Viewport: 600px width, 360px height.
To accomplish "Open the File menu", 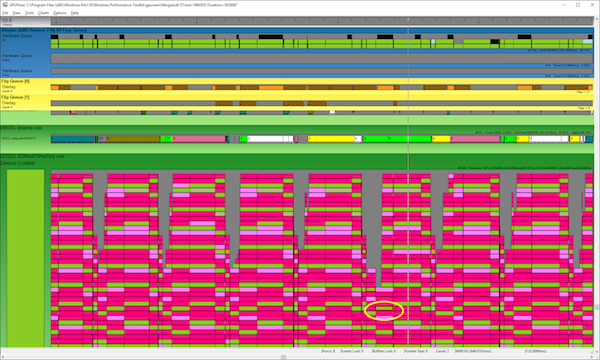I will [5, 13].
